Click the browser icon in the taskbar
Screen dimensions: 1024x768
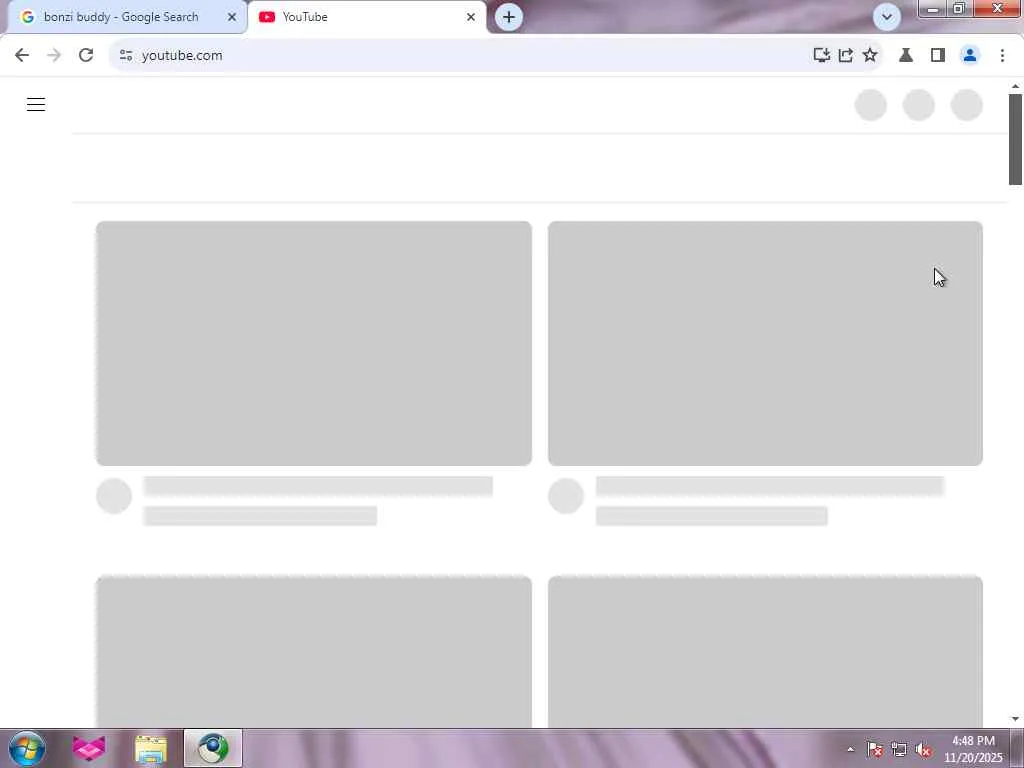click(213, 748)
